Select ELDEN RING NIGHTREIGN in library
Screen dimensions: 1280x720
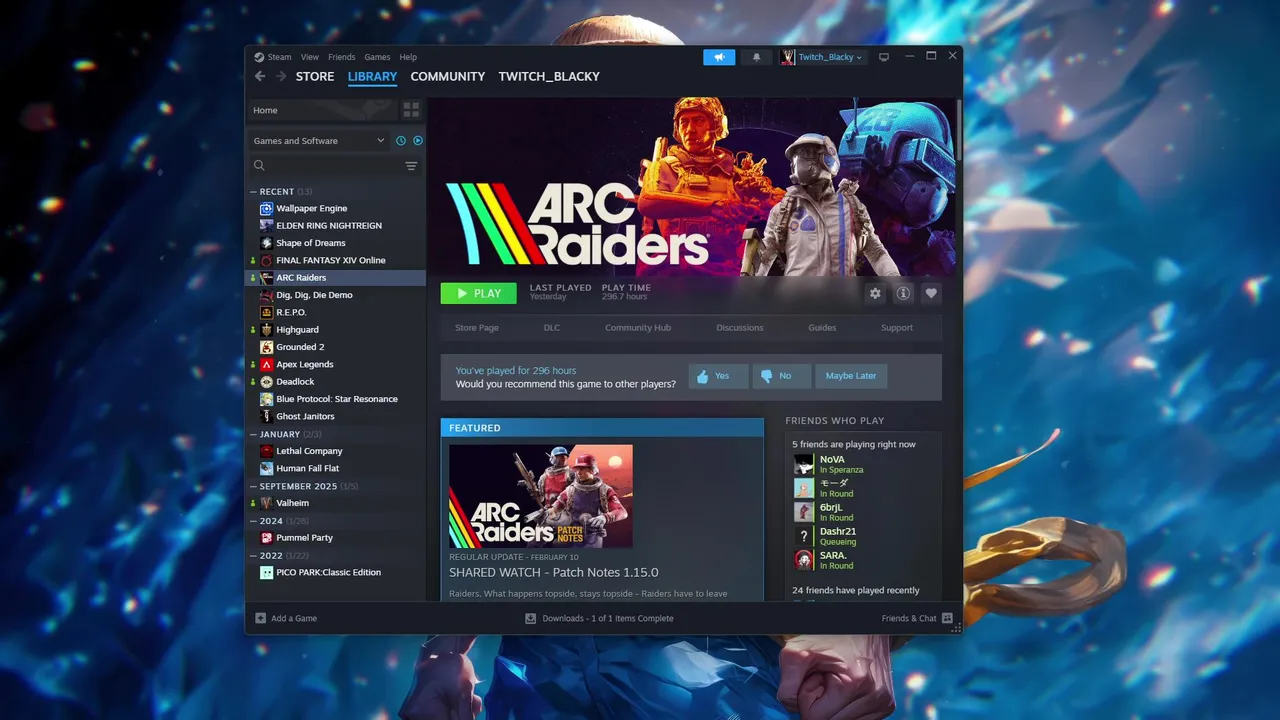pyautogui.click(x=336, y=226)
